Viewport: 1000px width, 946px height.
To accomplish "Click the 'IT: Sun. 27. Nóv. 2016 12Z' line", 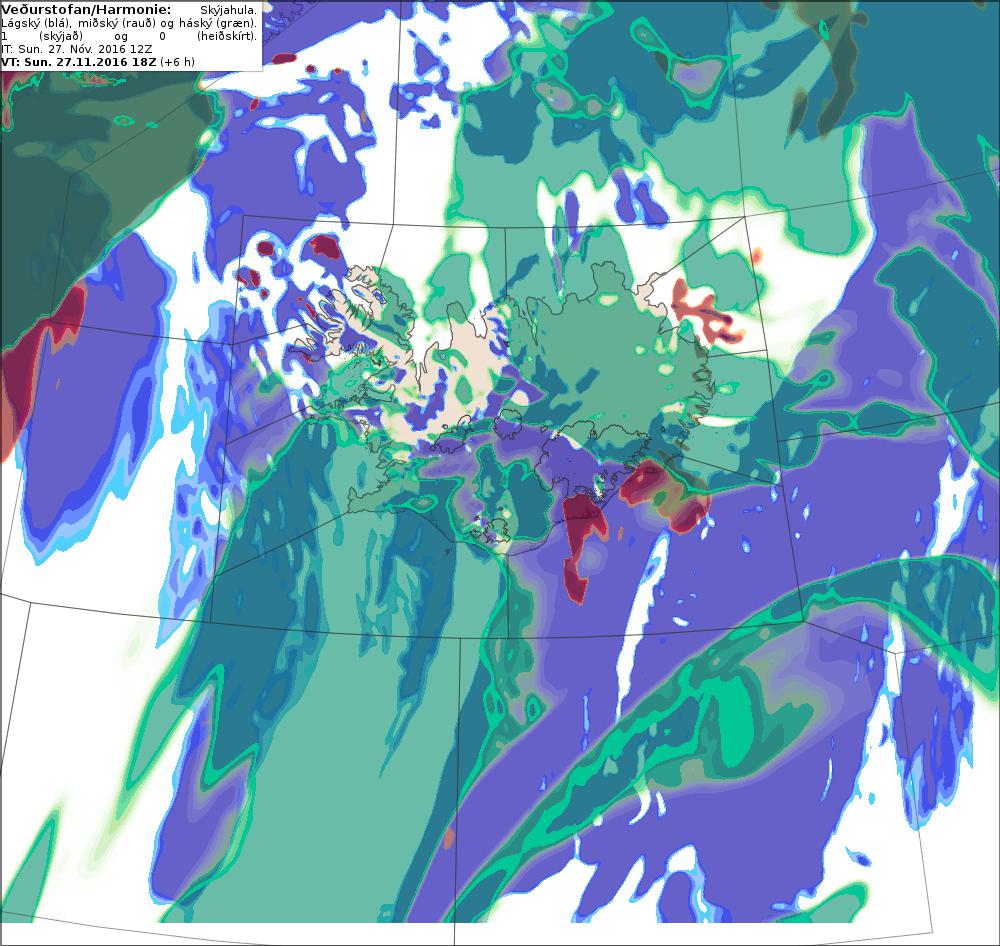I will coord(77,48).
